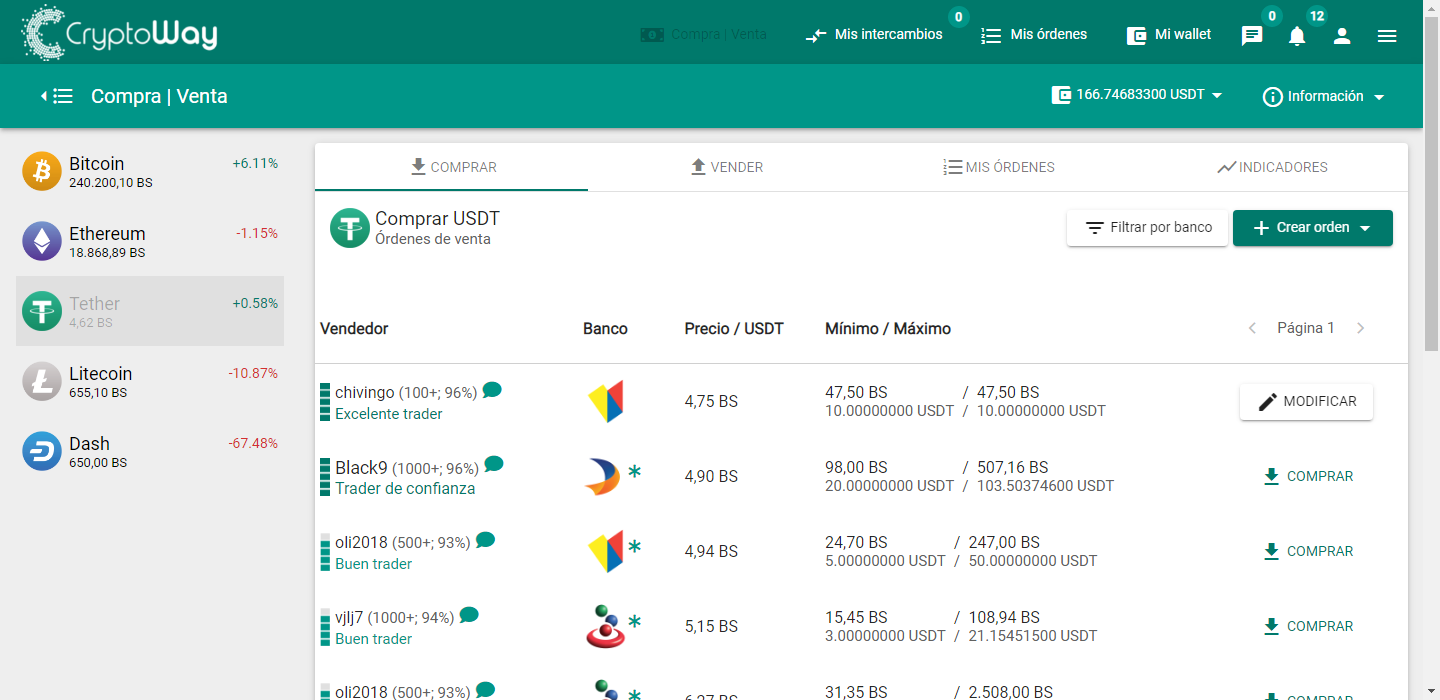Switch to the COMPRAR tab
The height and width of the screenshot is (700, 1440).
(x=452, y=167)
